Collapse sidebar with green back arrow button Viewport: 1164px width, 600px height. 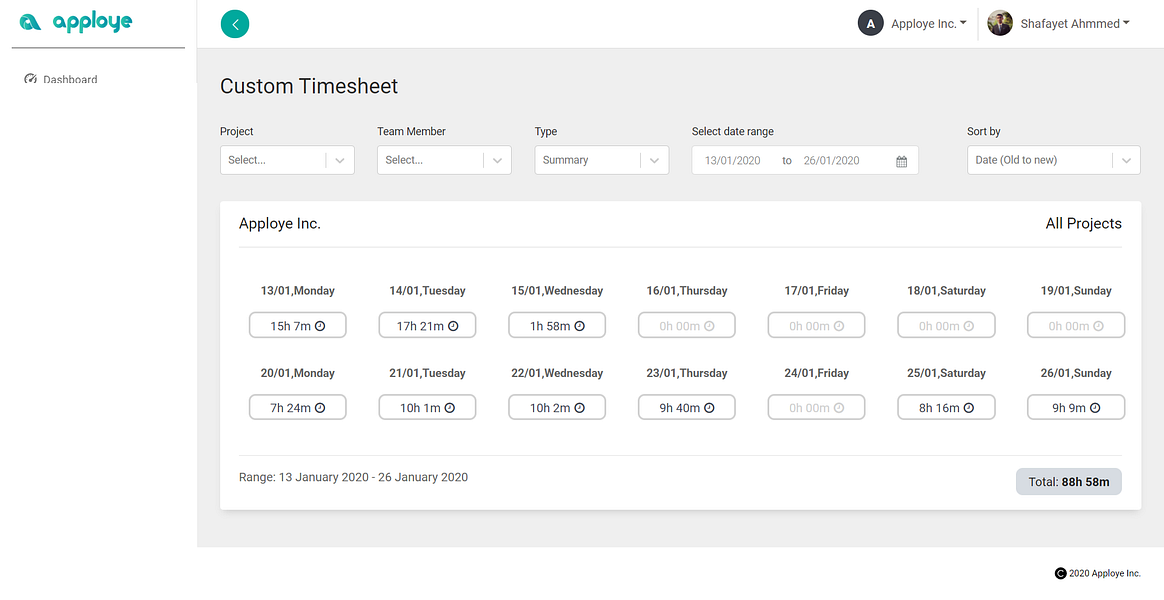coord(235,25)
